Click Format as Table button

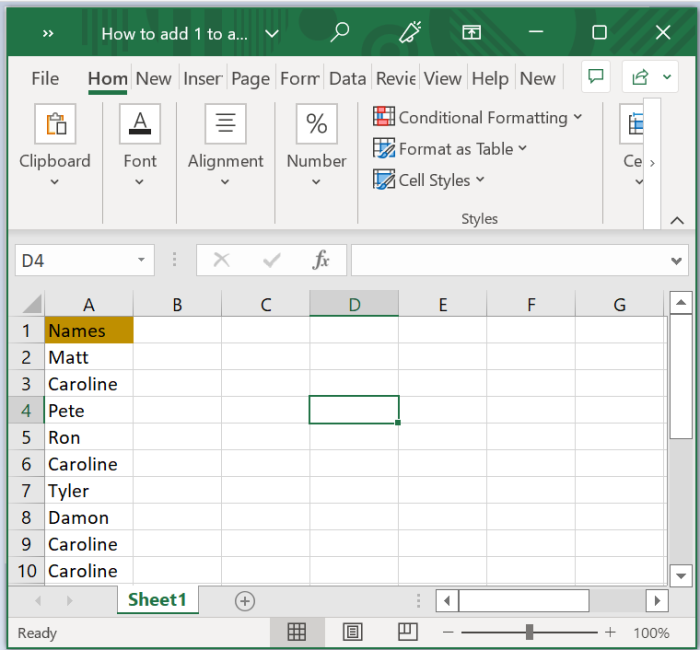point(450,149)
